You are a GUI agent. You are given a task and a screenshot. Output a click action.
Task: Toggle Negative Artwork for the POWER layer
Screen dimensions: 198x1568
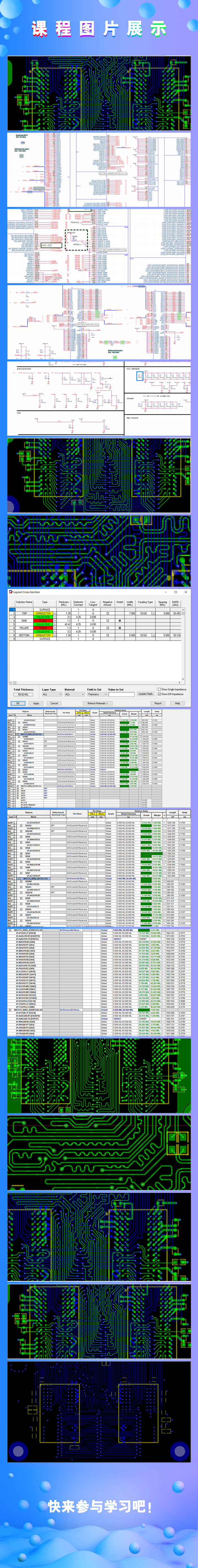107,628
